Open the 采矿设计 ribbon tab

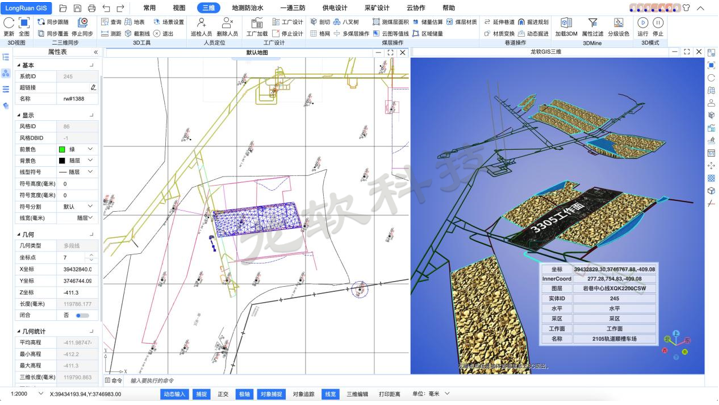(377, 8)
